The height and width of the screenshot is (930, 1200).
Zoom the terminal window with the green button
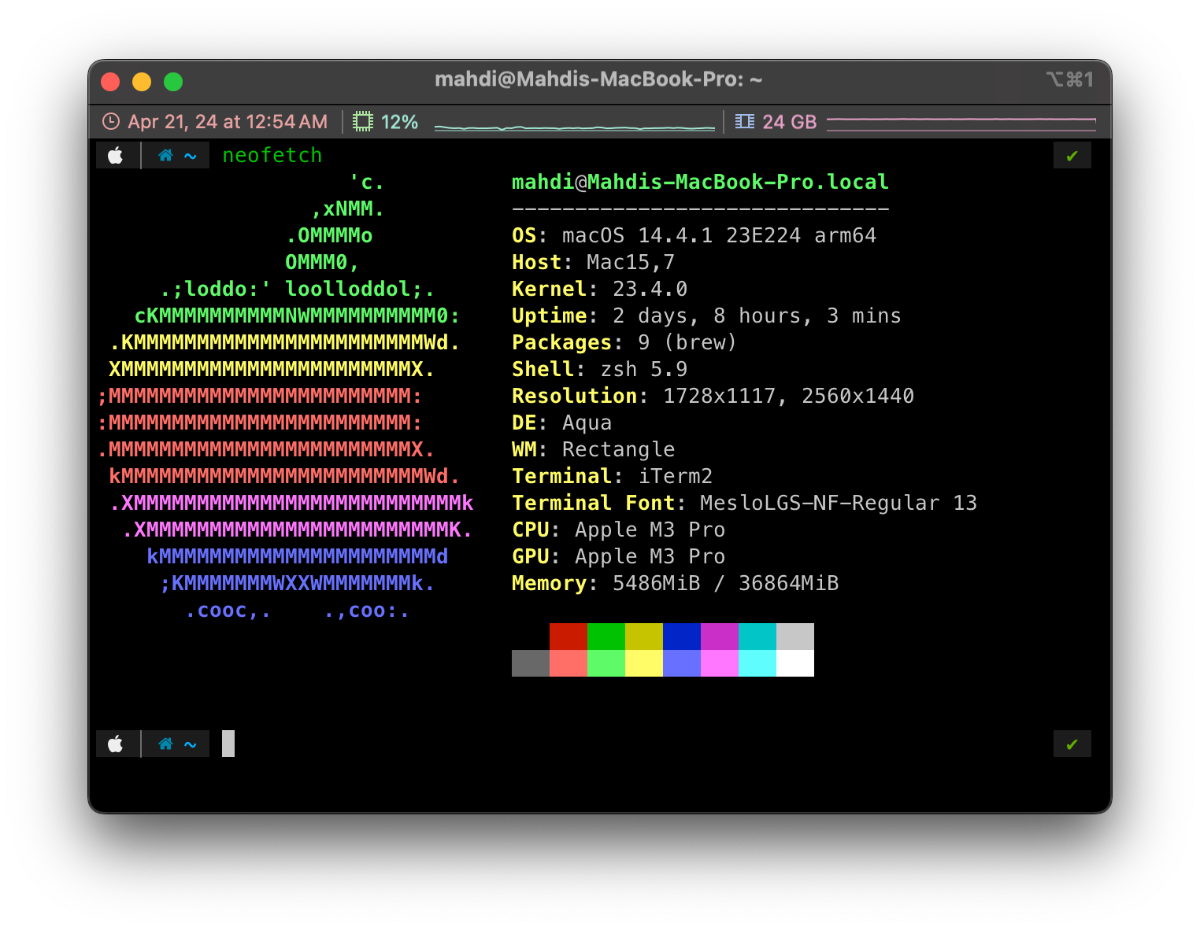click(x=173, y=82)
